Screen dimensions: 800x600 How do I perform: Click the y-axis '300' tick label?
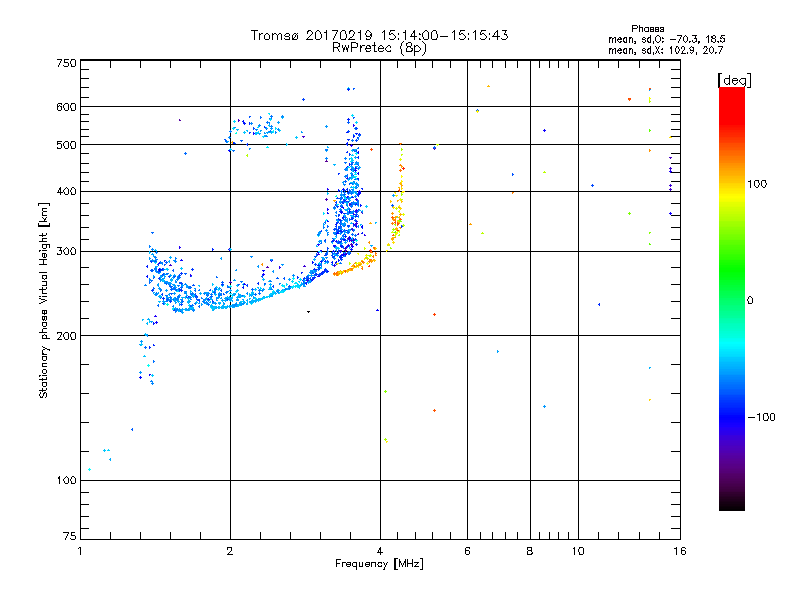pyautogui.click(x=66, y=252)
